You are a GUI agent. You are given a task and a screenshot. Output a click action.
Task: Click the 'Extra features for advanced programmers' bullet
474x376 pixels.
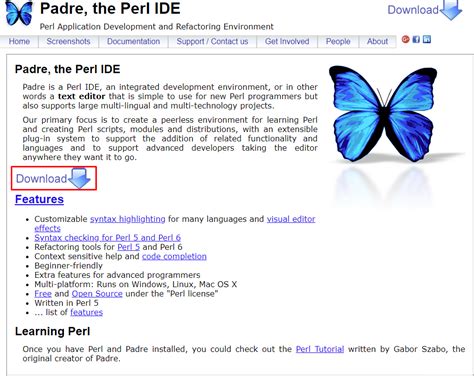(117, 275)
